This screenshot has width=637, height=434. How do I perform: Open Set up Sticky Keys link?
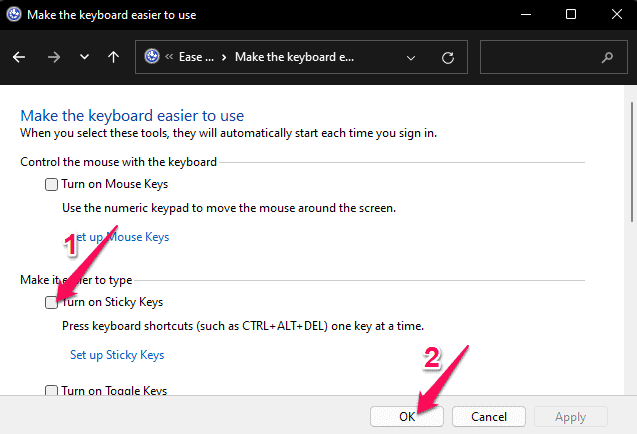pos(117,355)
